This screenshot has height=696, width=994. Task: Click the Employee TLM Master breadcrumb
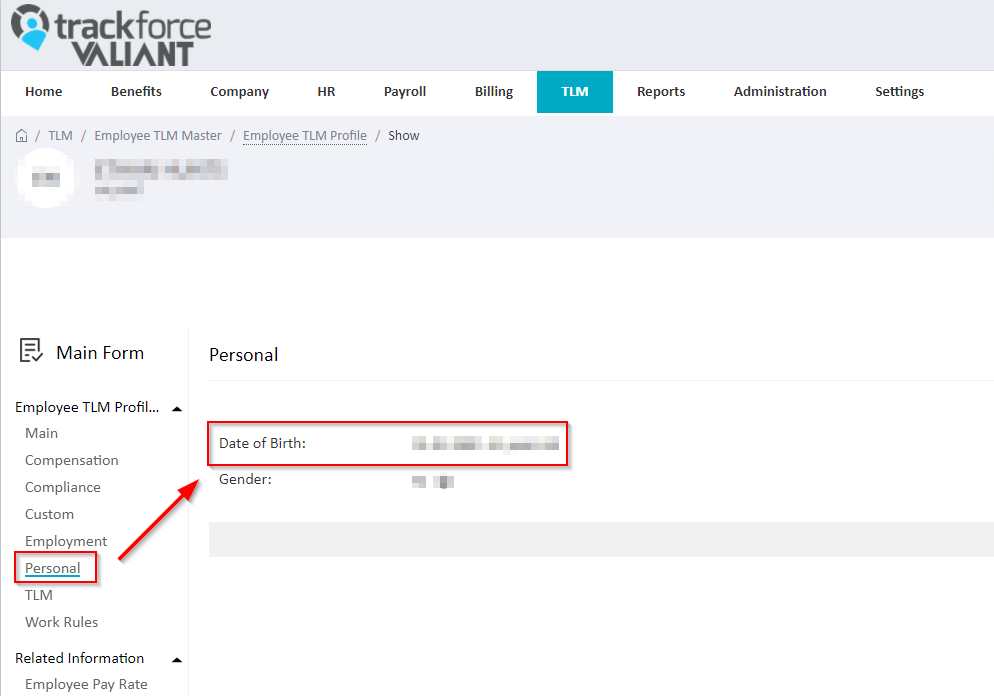[x=158, y=136]
